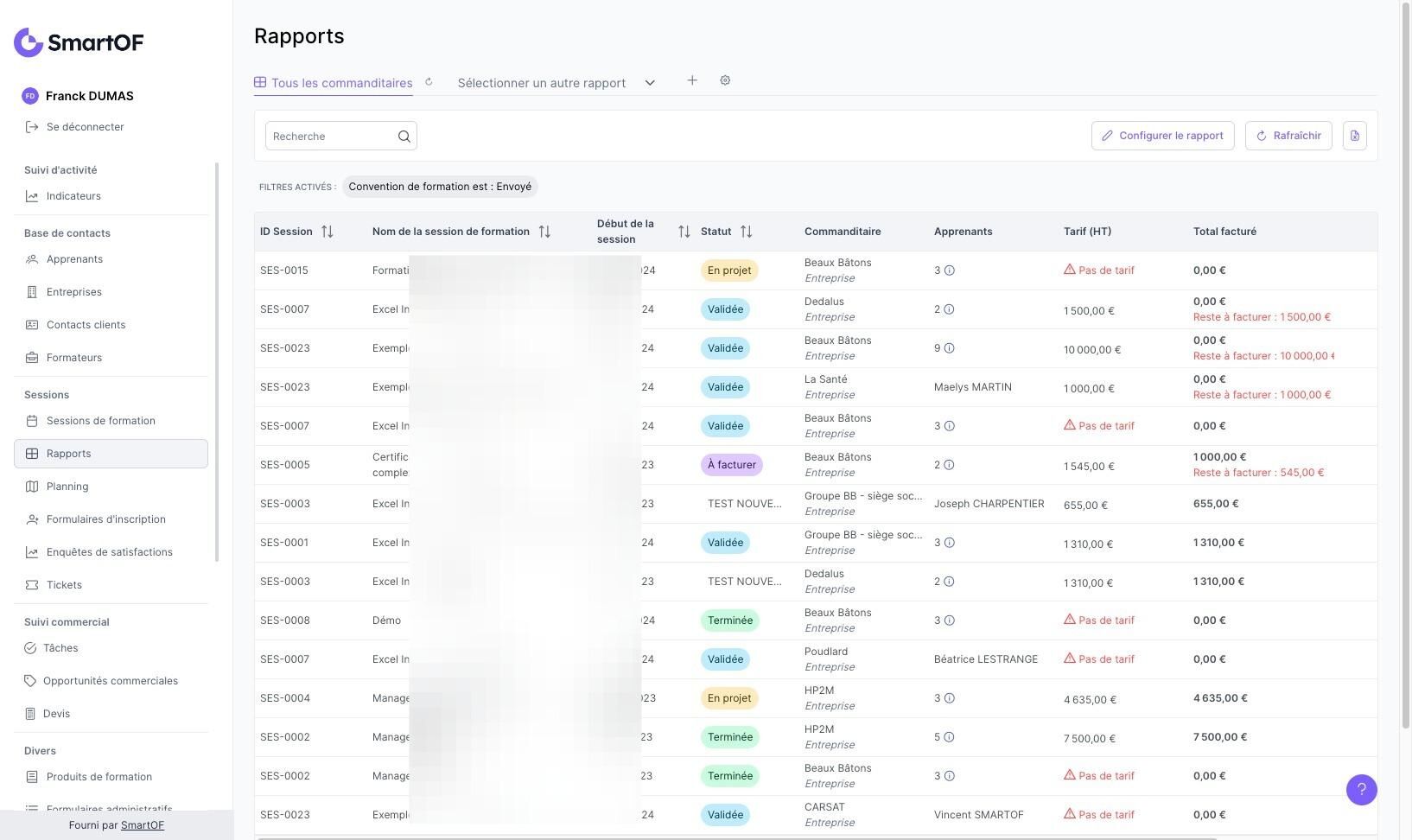Show learner info icon in SES-0001 row
This screenshot has height=840, width=1412.
(949, 543)
